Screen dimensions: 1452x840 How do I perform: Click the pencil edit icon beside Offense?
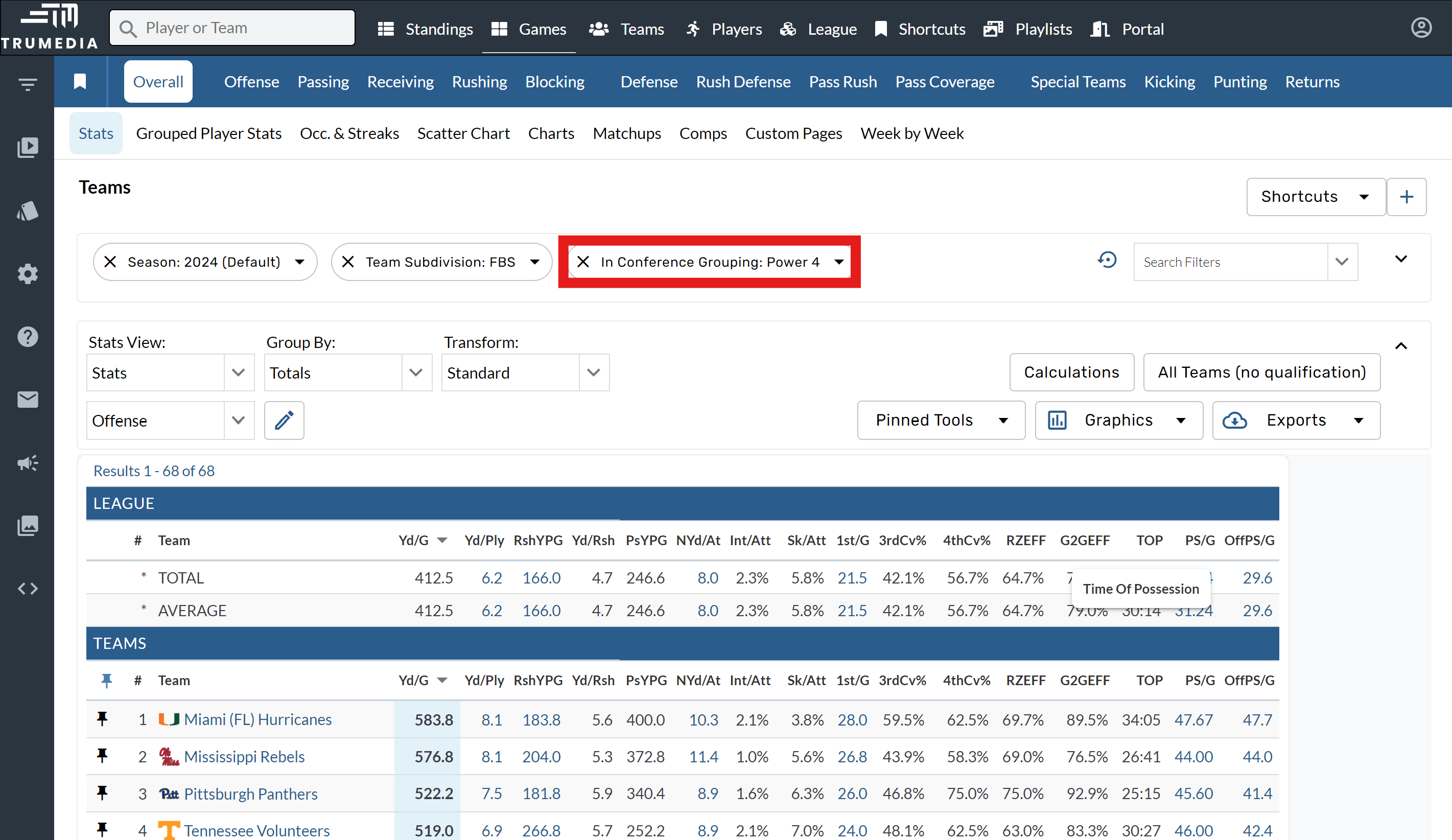pos(284,421)
